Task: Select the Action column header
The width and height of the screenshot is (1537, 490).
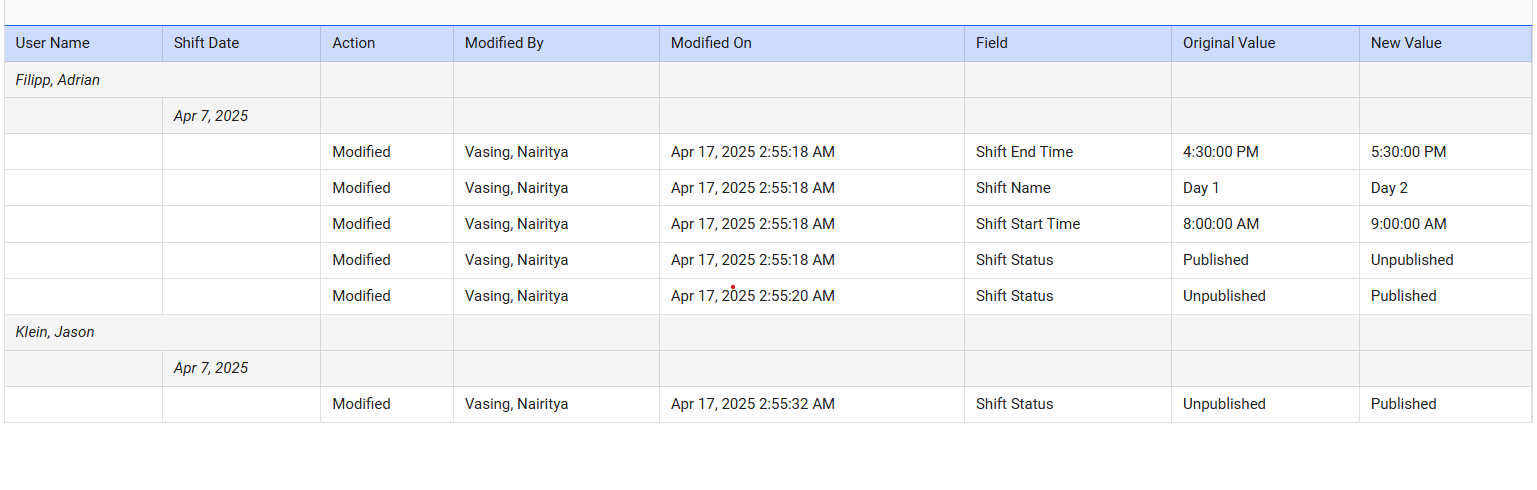Action: [x=354, y=43]
